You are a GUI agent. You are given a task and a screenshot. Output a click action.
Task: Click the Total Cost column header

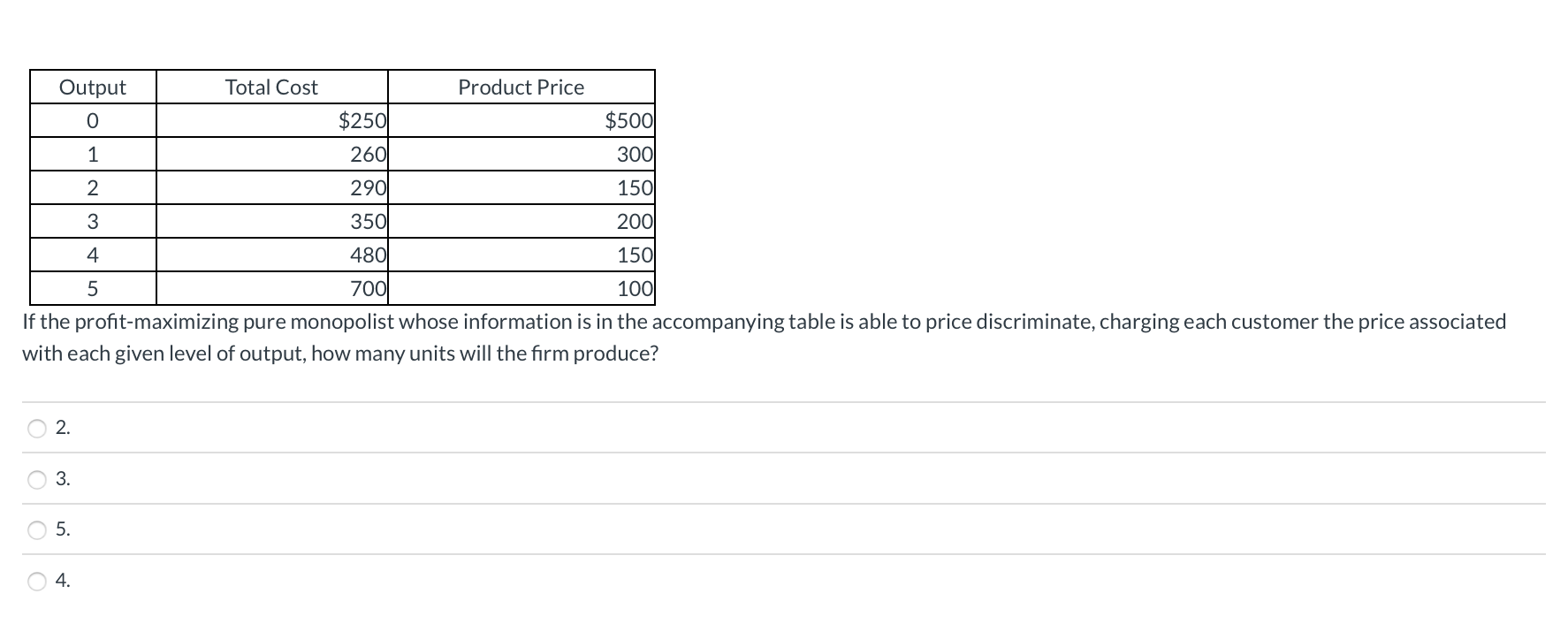[x=271, y=87]
